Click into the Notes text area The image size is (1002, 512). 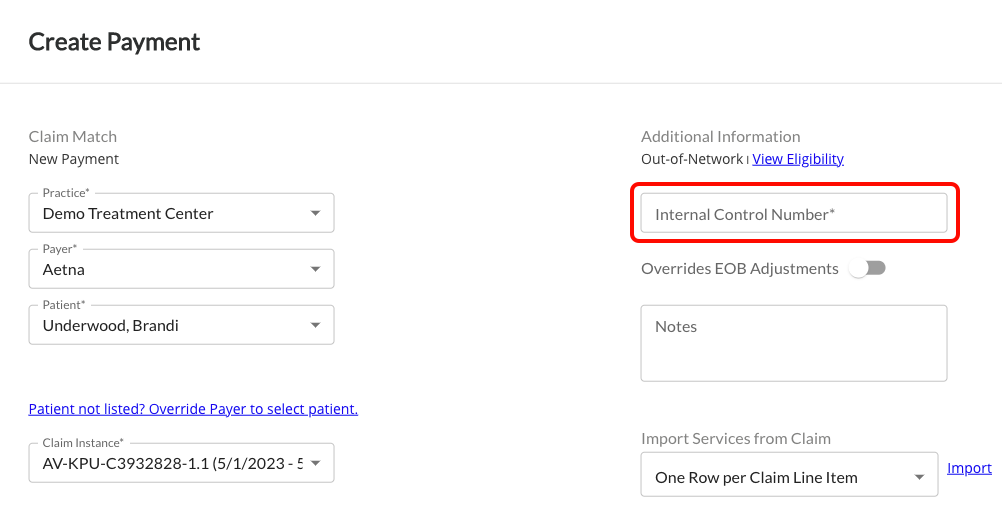[x=793, y=343]
